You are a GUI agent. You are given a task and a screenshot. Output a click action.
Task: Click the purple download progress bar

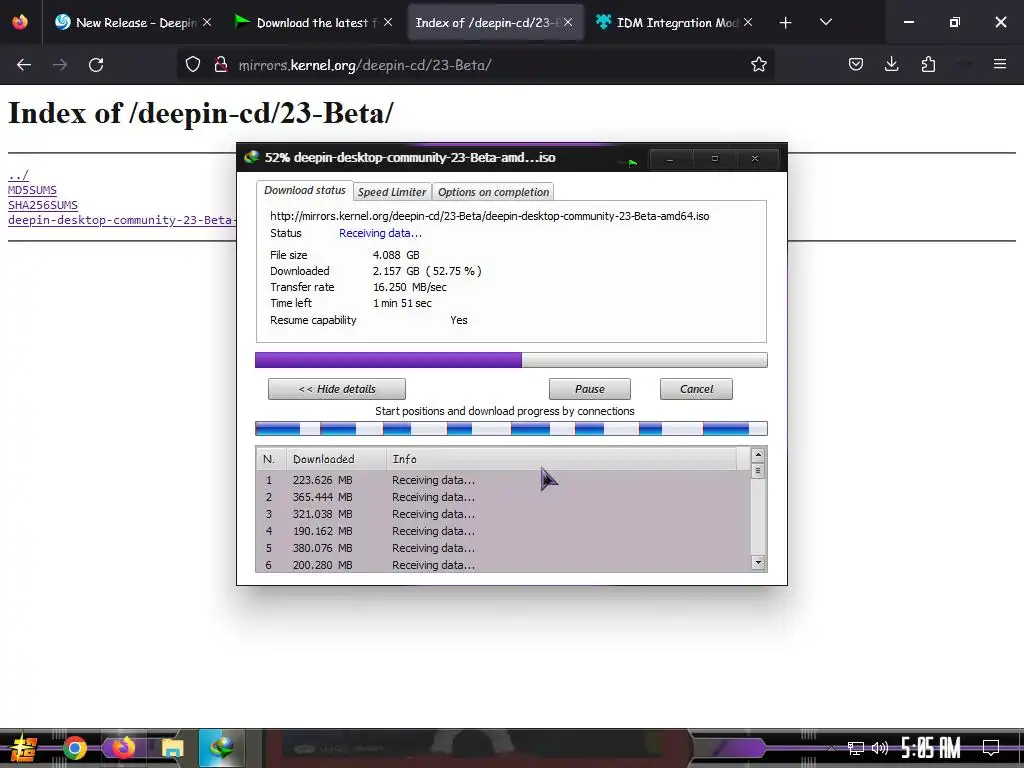[x=511, y=360]
